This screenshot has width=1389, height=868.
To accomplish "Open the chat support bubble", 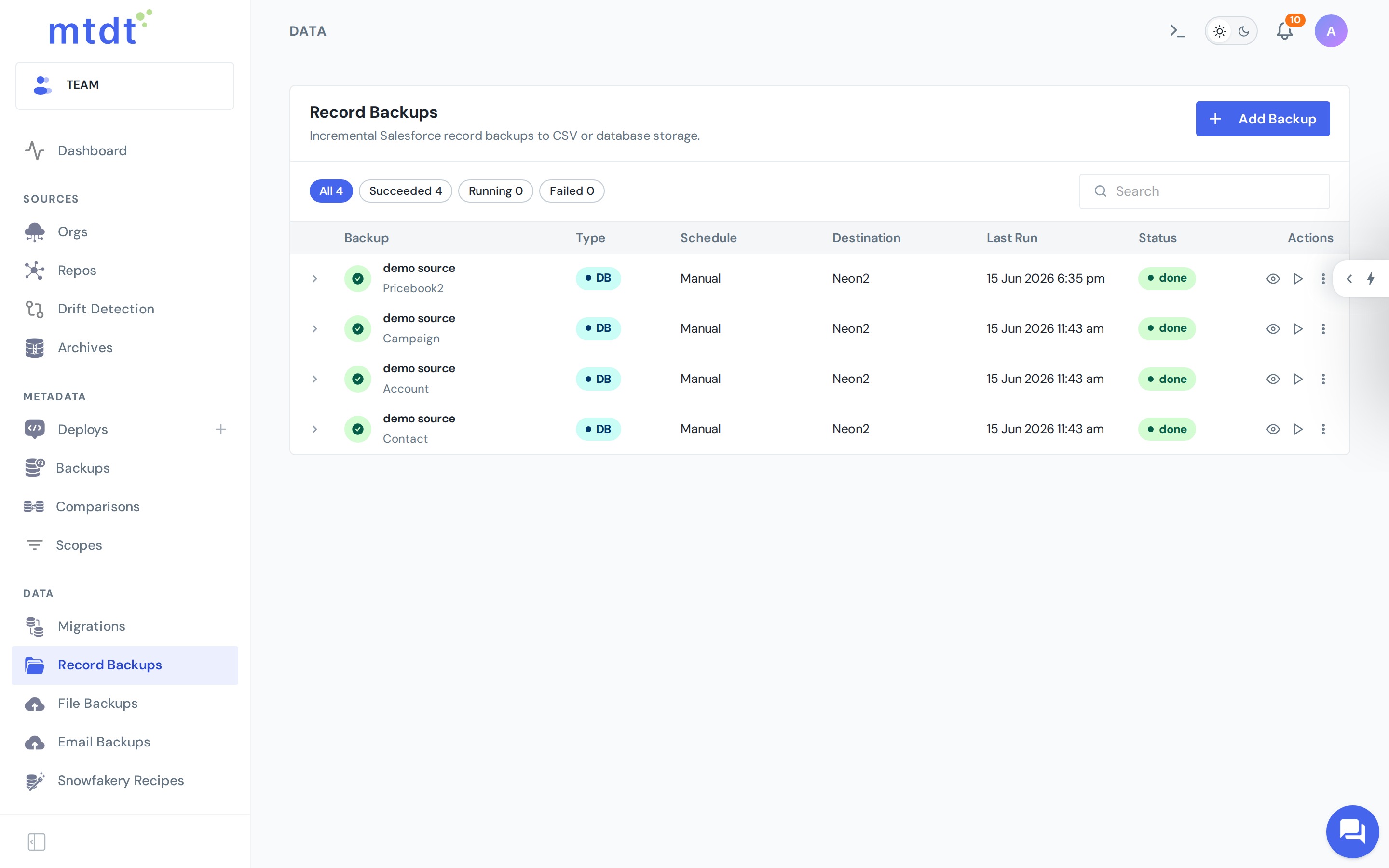I will 1352,831.
